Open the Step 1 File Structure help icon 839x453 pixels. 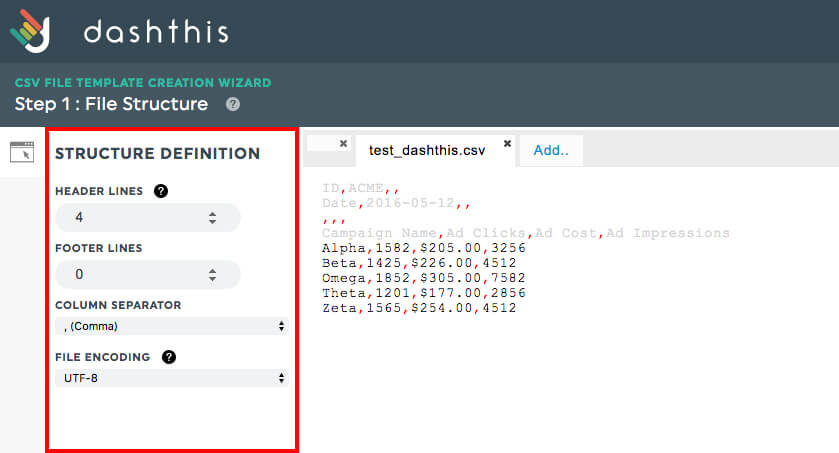pos(233,104)
